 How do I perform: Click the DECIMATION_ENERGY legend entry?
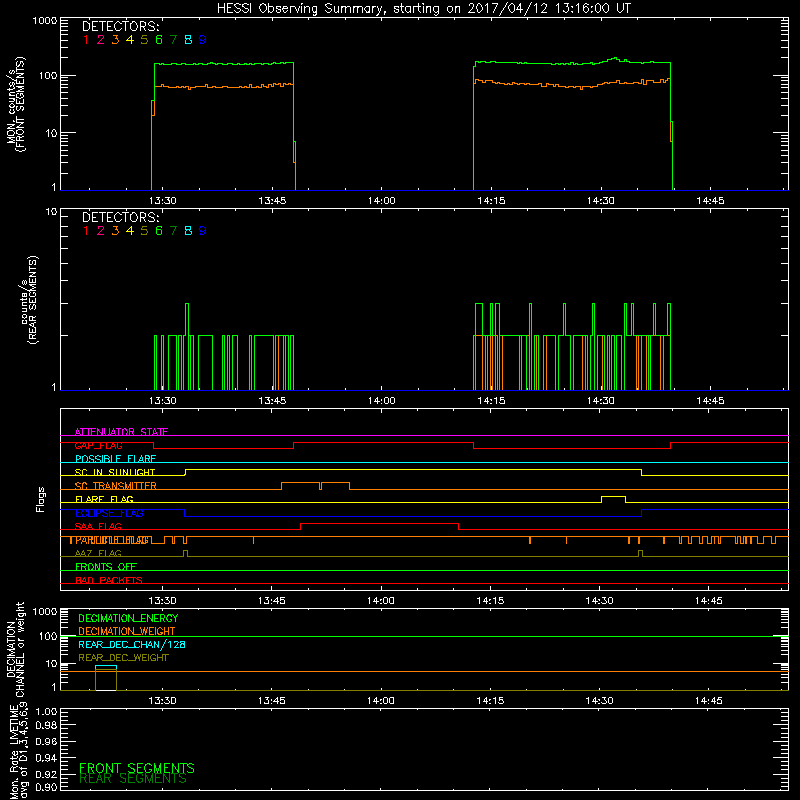click(x=128, y=618)
